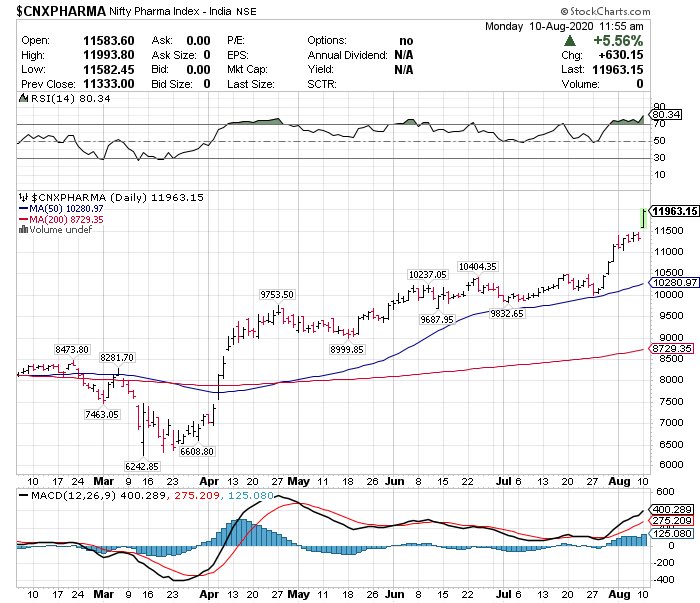Click the 8281.70 price annotation

pos(117,358)
